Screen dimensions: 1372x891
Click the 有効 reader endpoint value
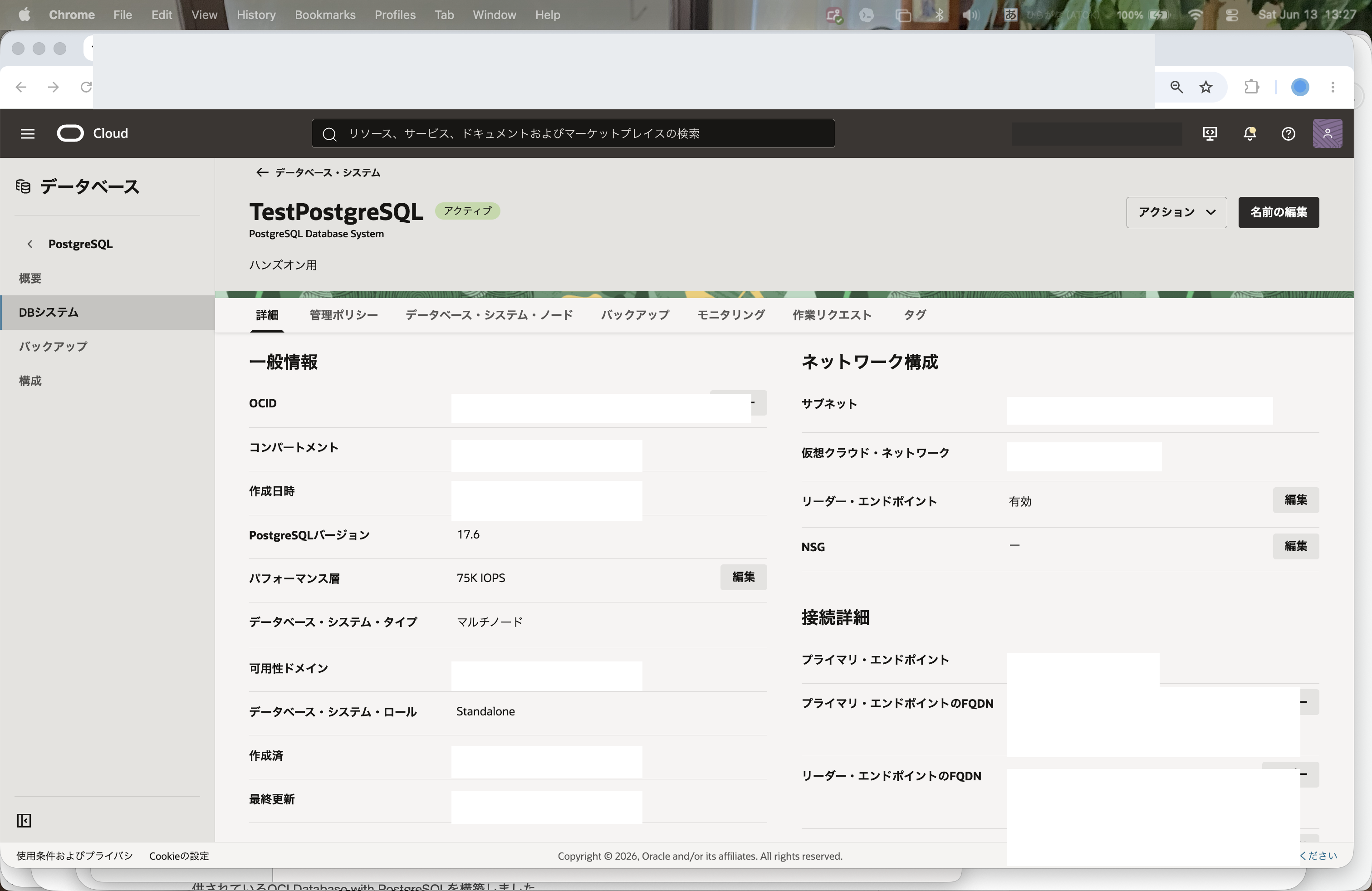tap(1020, 501)
